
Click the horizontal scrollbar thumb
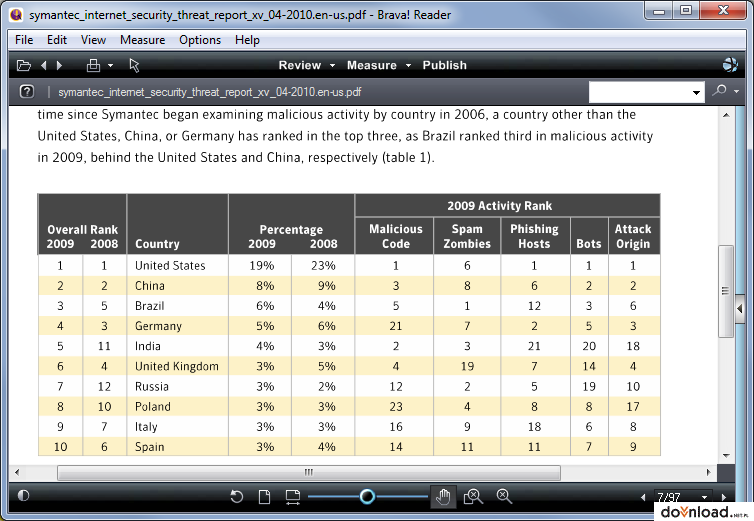click(x=309, y=473)
